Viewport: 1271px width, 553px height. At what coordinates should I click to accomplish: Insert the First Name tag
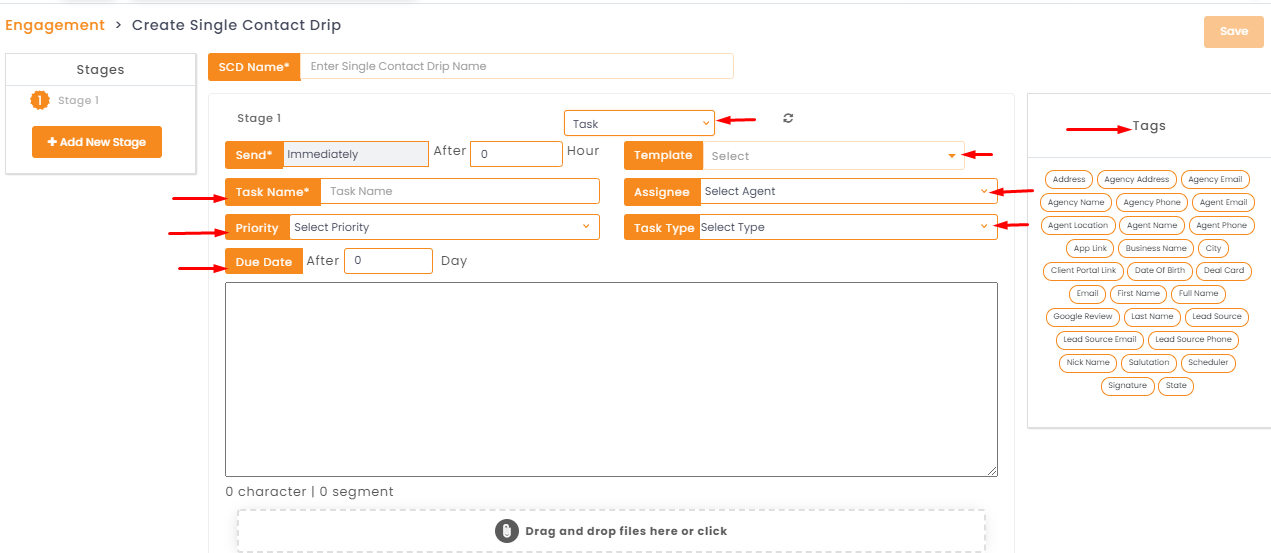(1139, 294)
